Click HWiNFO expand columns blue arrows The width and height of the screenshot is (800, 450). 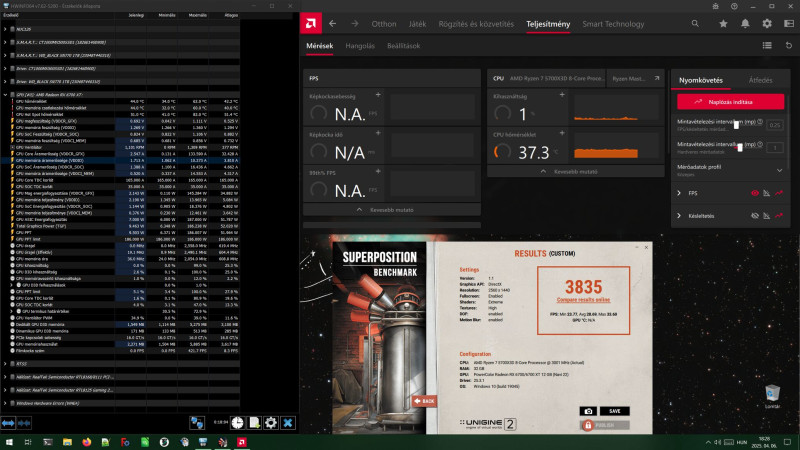click(8, 423)
